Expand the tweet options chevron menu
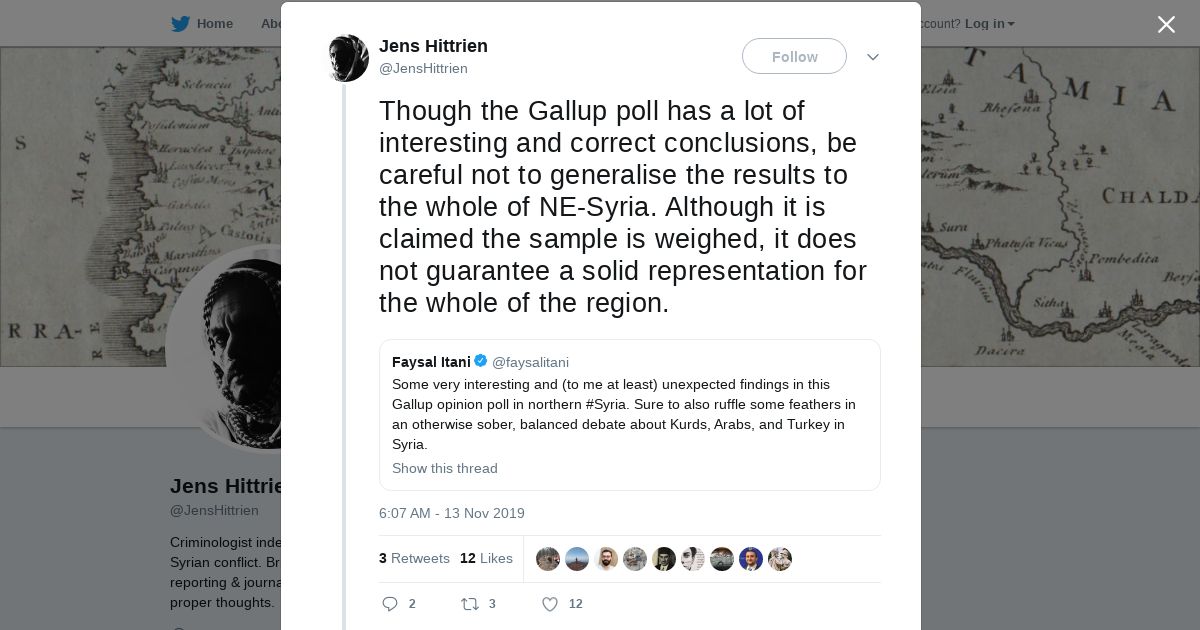Screen dimensions: 1200x630 (x=873, y=57)
